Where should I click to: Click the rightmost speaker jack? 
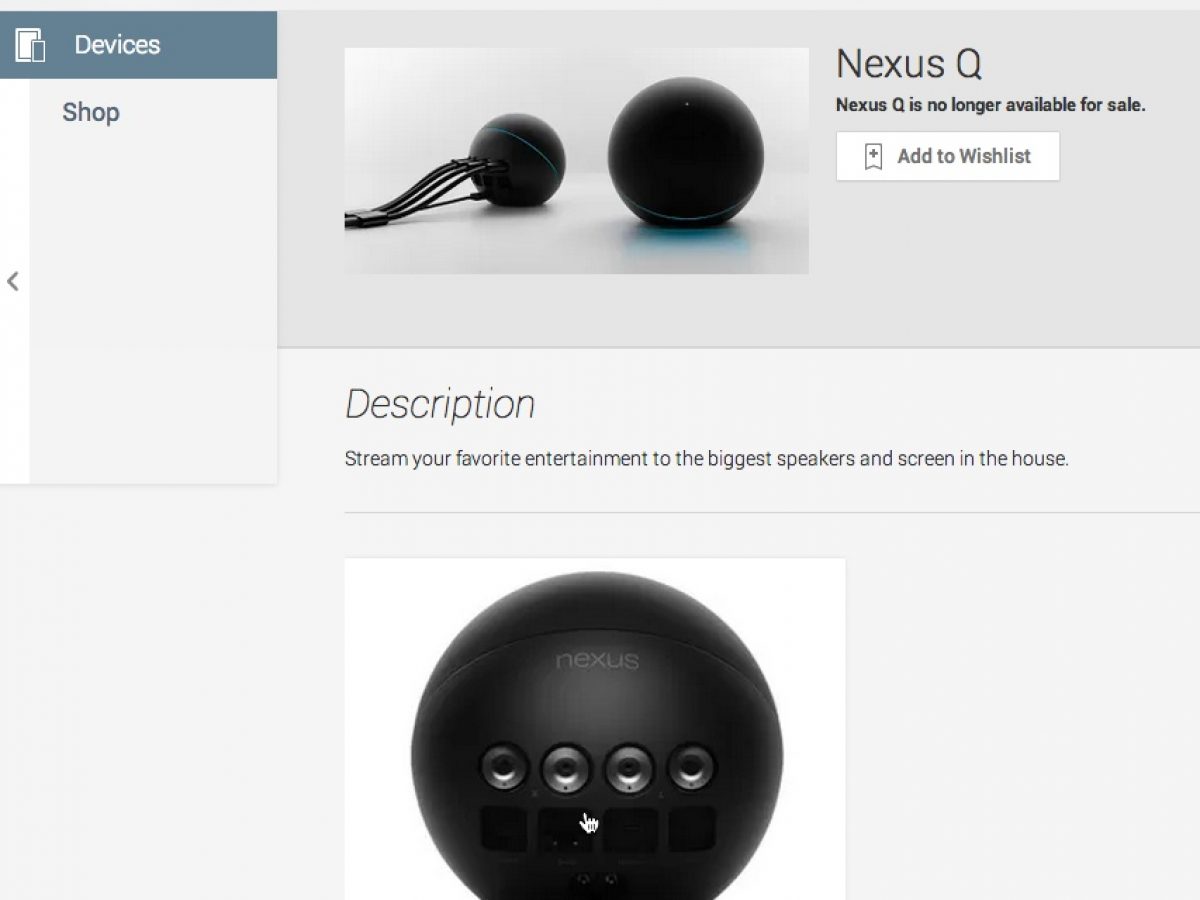tap(692, 768)
